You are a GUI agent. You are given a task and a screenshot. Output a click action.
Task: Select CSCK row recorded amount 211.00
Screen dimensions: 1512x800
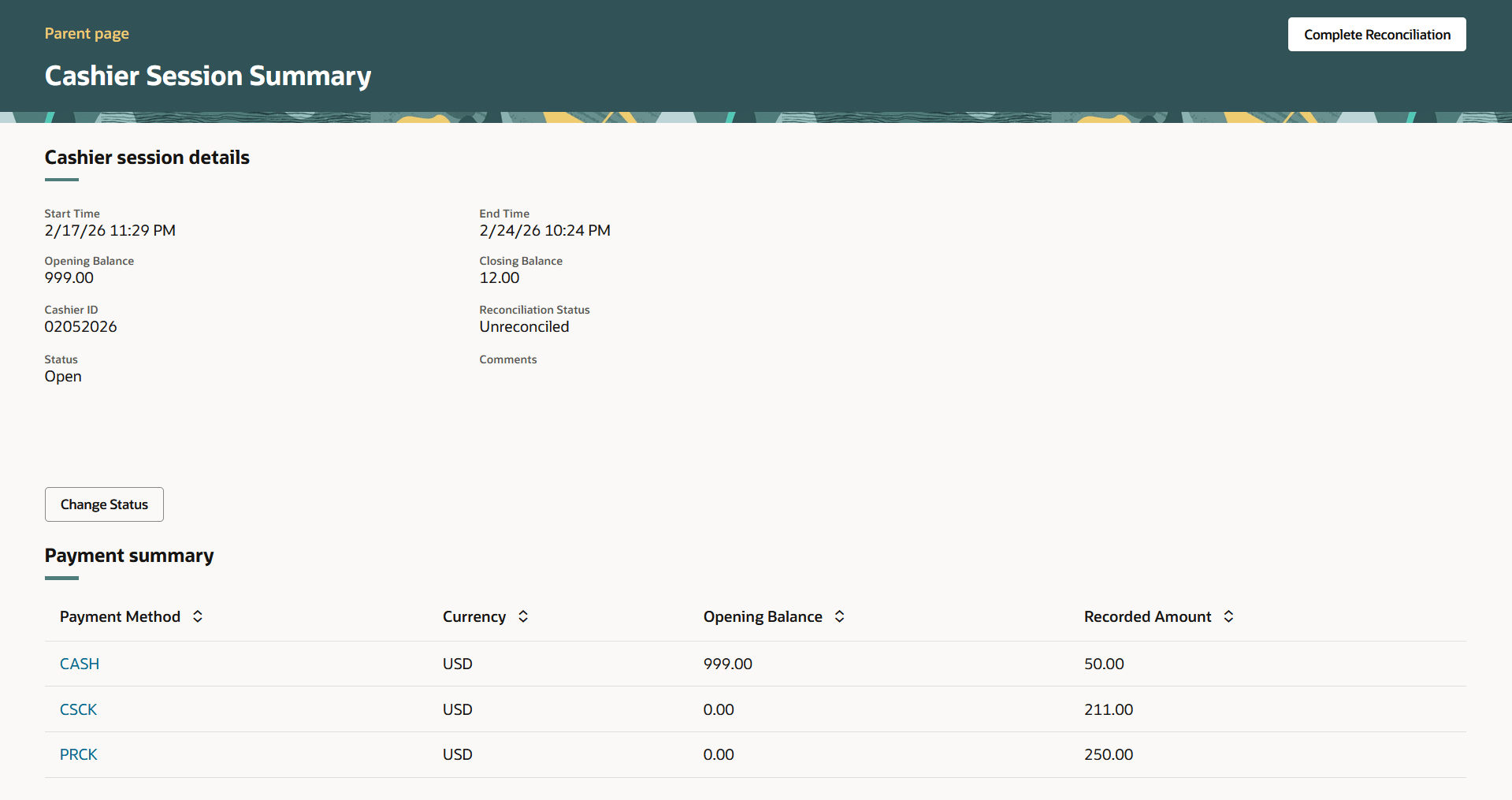1109,709
